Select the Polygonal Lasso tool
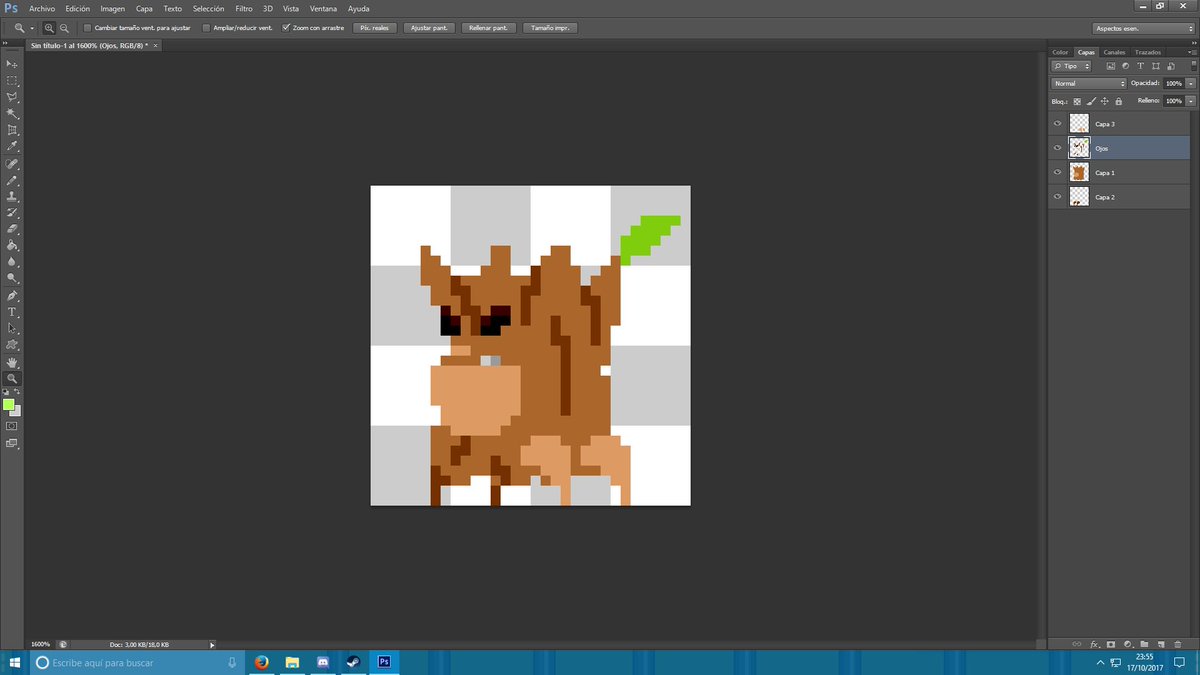The width and height of the screenshot is (1200, 675). 12,97
